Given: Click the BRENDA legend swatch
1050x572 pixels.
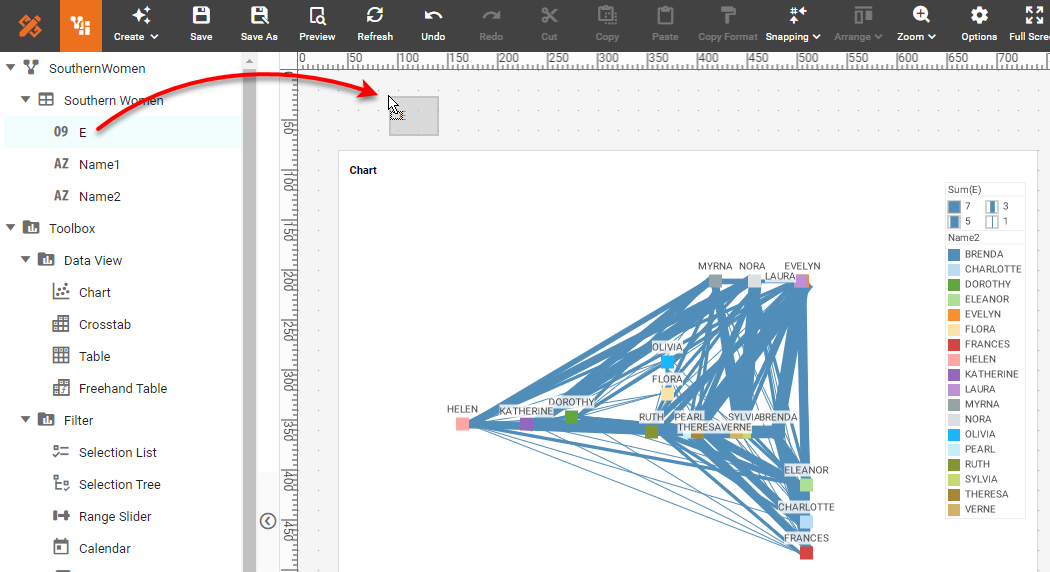Looking at the screenshot, I should [x=954, y=255].
